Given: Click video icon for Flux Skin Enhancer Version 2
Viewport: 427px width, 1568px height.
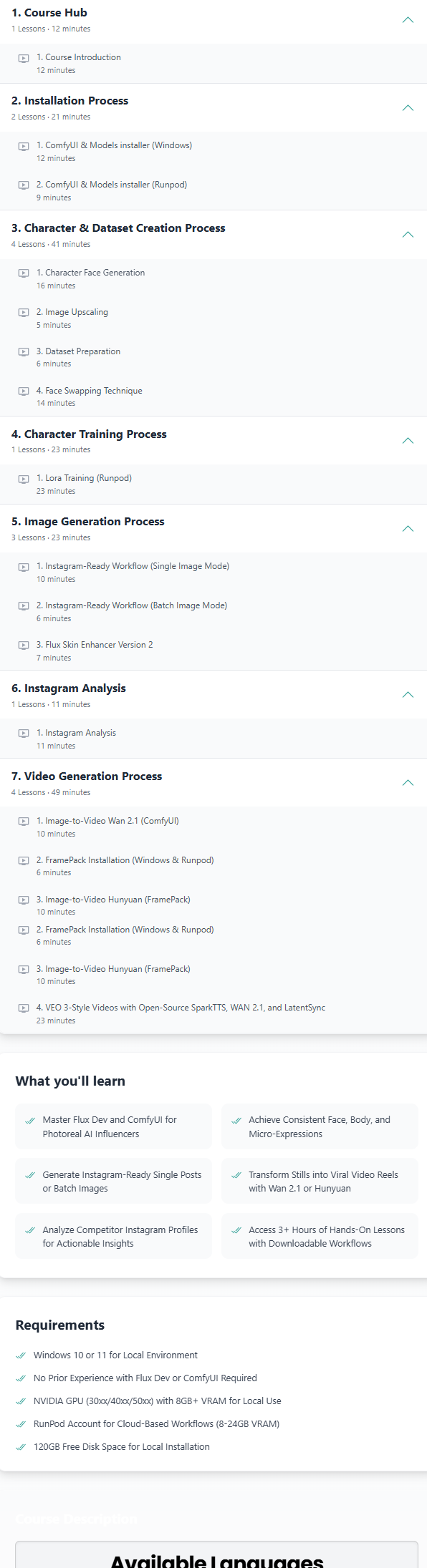Looking at the screenshot, I should pyautogui.click(x=24, y=646).
